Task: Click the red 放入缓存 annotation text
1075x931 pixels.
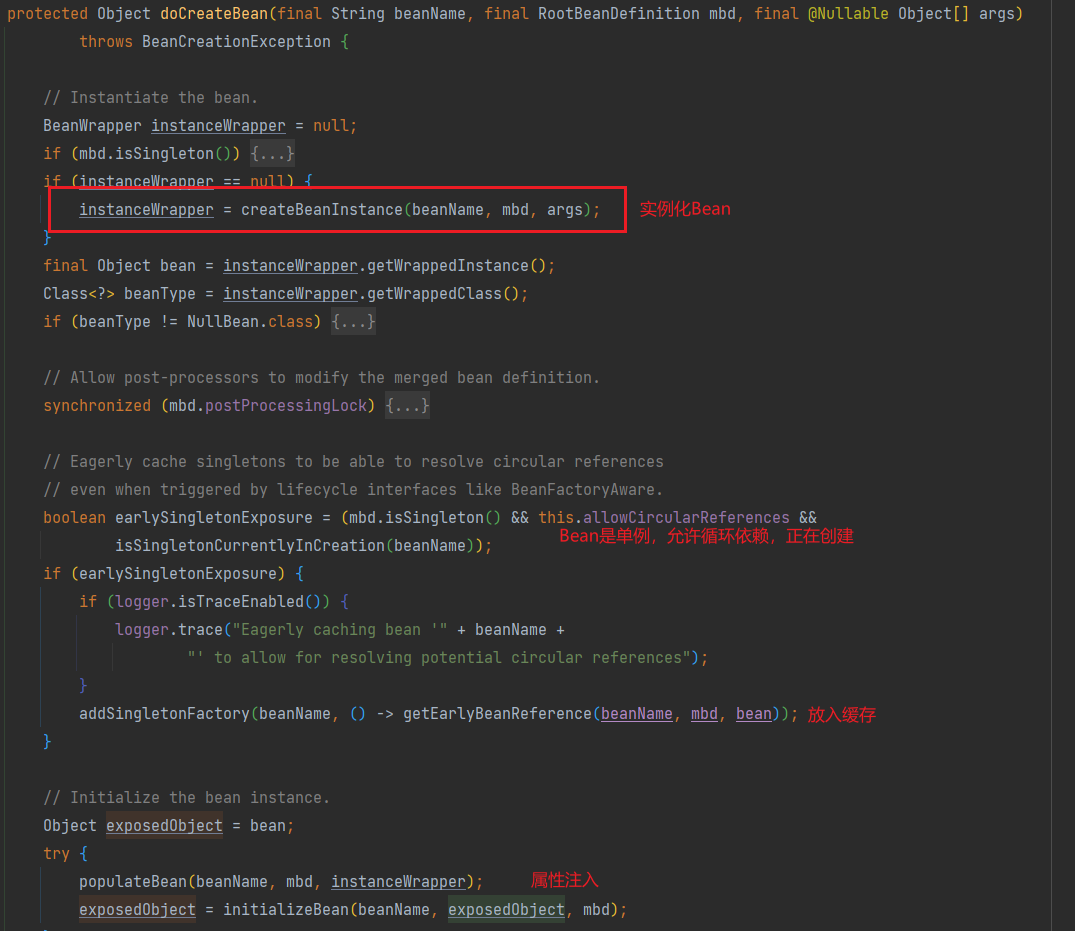Action: tap(841, 715)
